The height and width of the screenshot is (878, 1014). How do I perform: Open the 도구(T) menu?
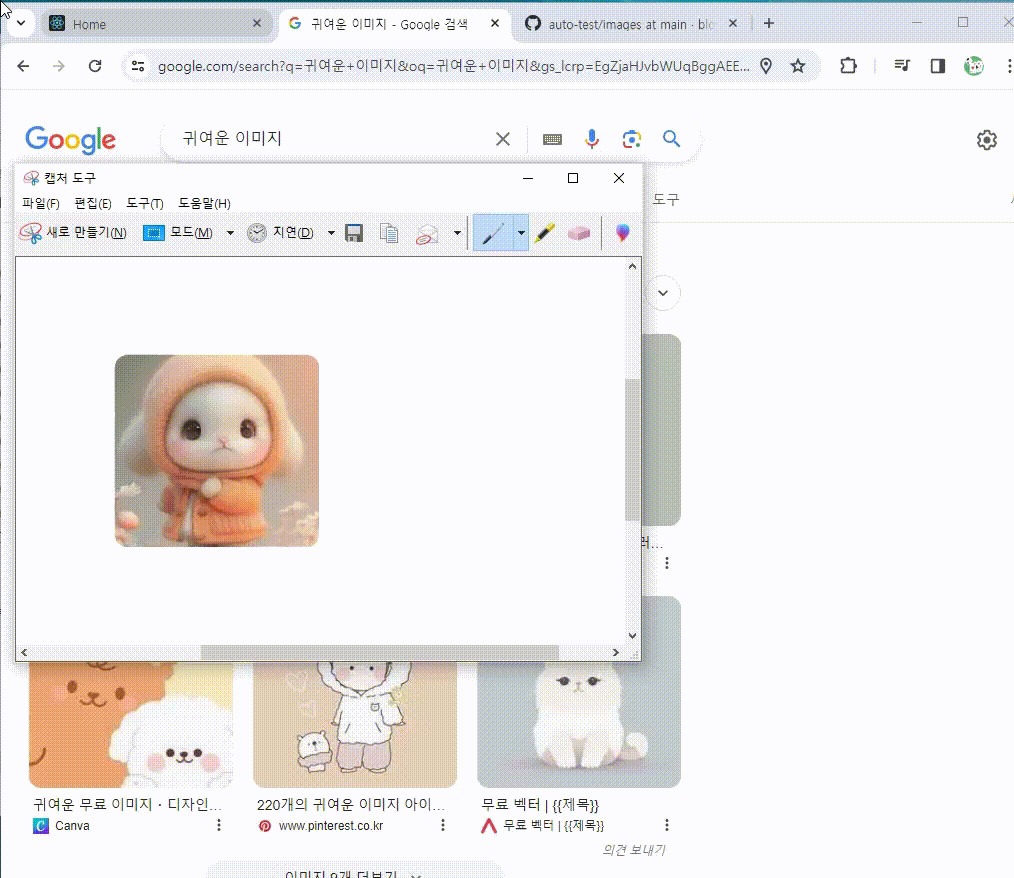[144, 204]
